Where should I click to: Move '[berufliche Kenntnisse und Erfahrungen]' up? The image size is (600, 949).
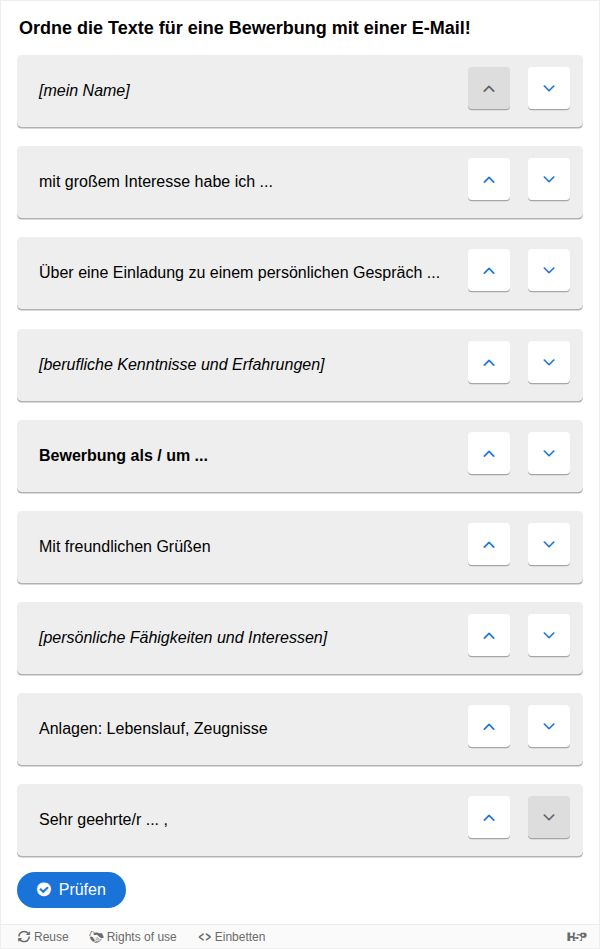489,363
